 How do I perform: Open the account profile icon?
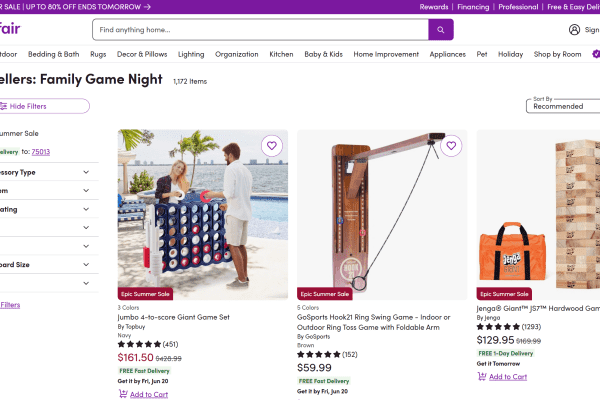[574, 29]
